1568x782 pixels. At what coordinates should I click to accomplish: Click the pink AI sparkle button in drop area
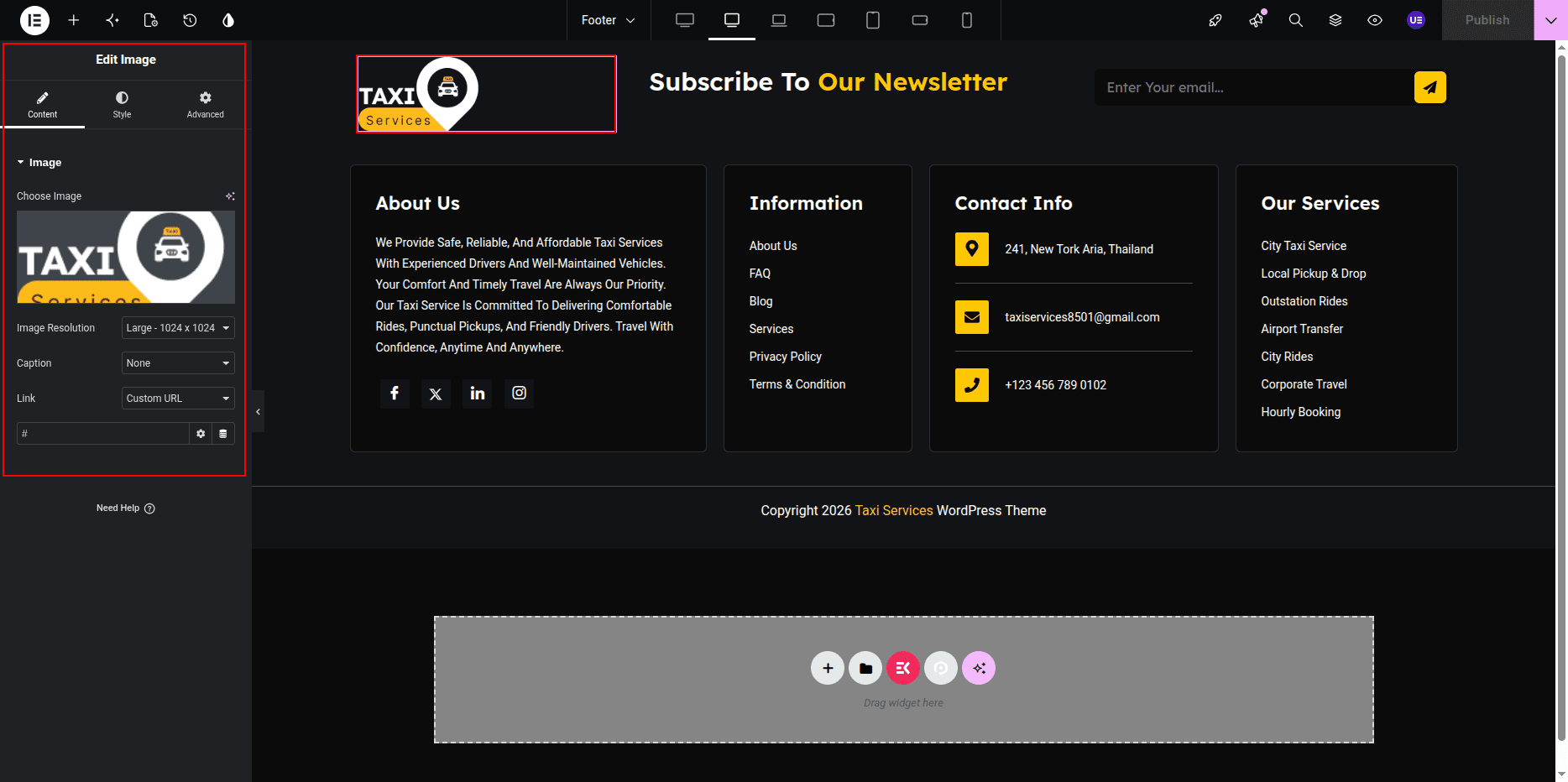979,668
